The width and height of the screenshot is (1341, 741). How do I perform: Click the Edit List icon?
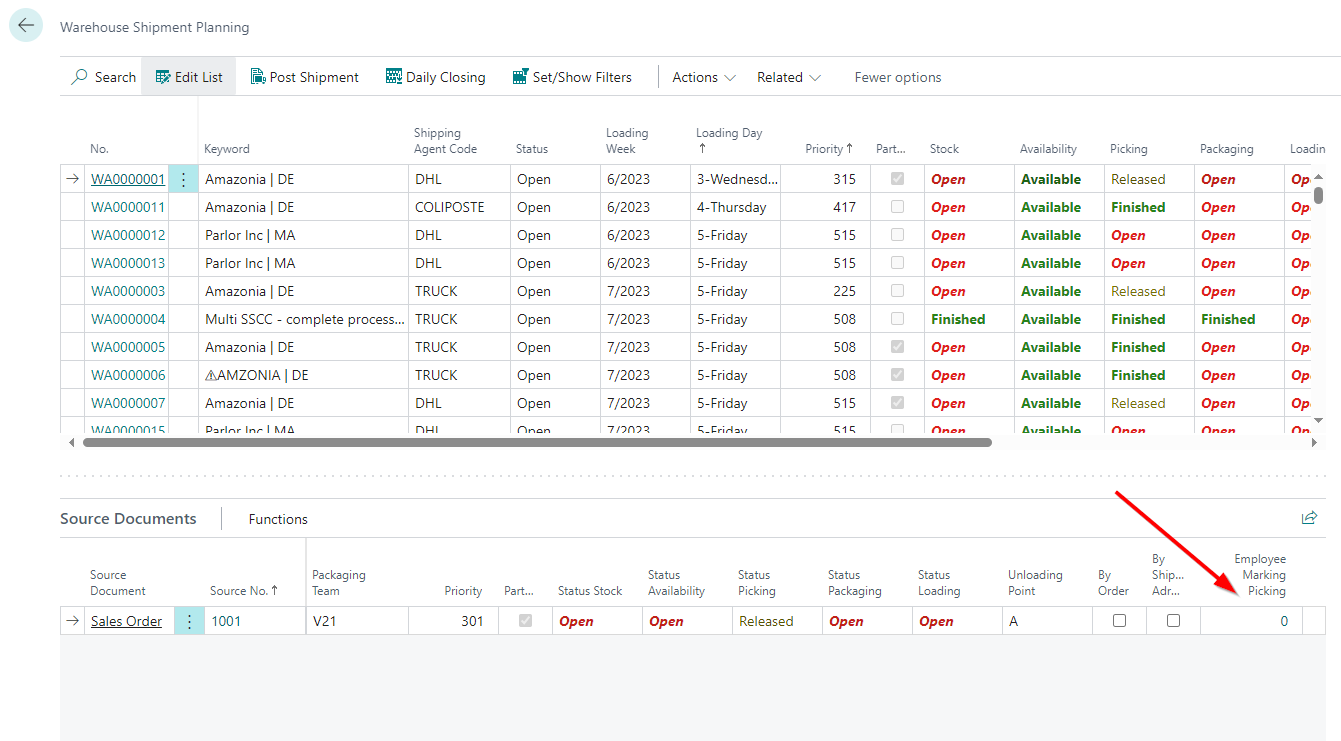coord(163,77)
